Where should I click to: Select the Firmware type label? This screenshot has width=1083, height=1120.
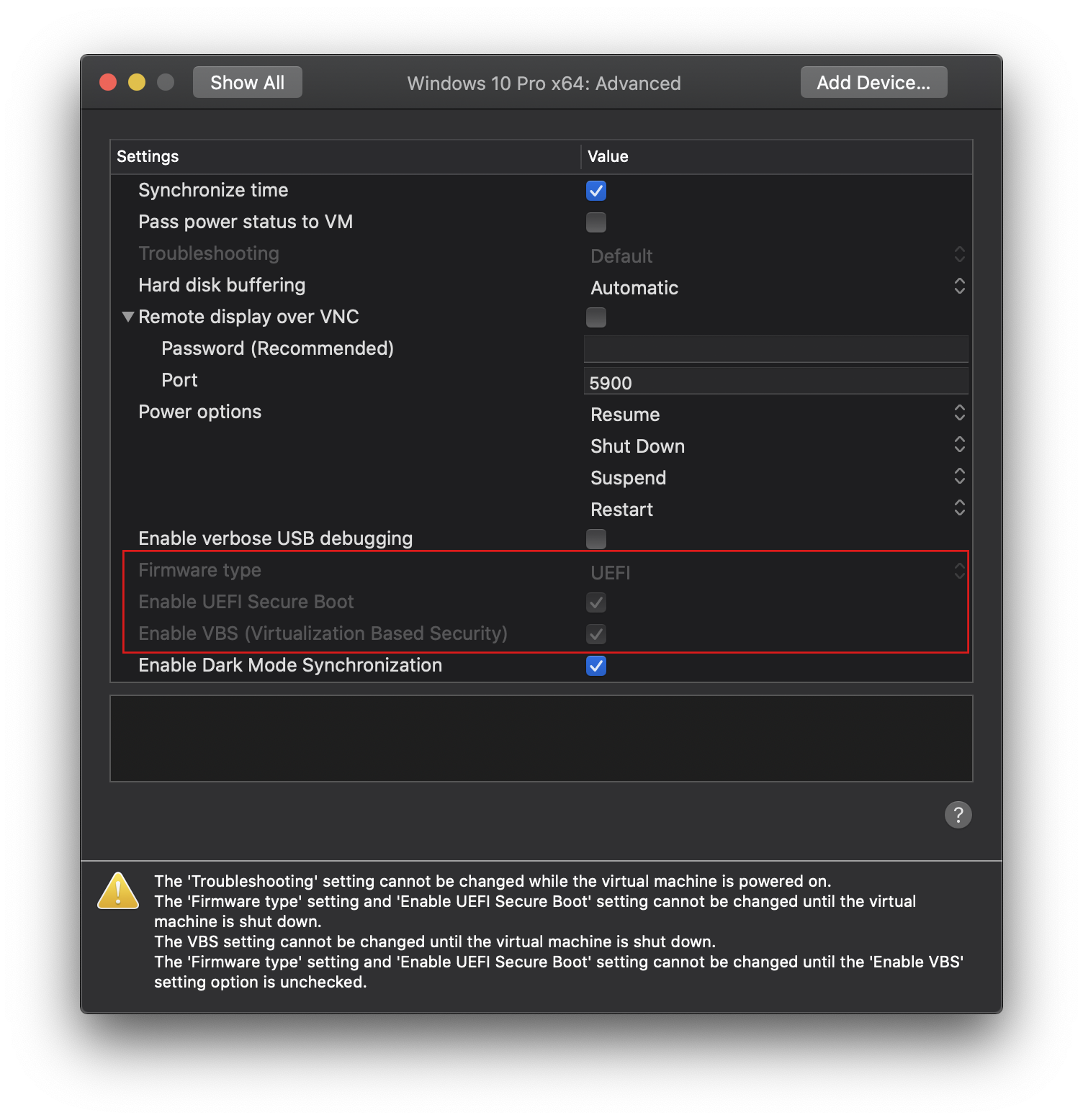pyautogui.click(x=199, y=570)
